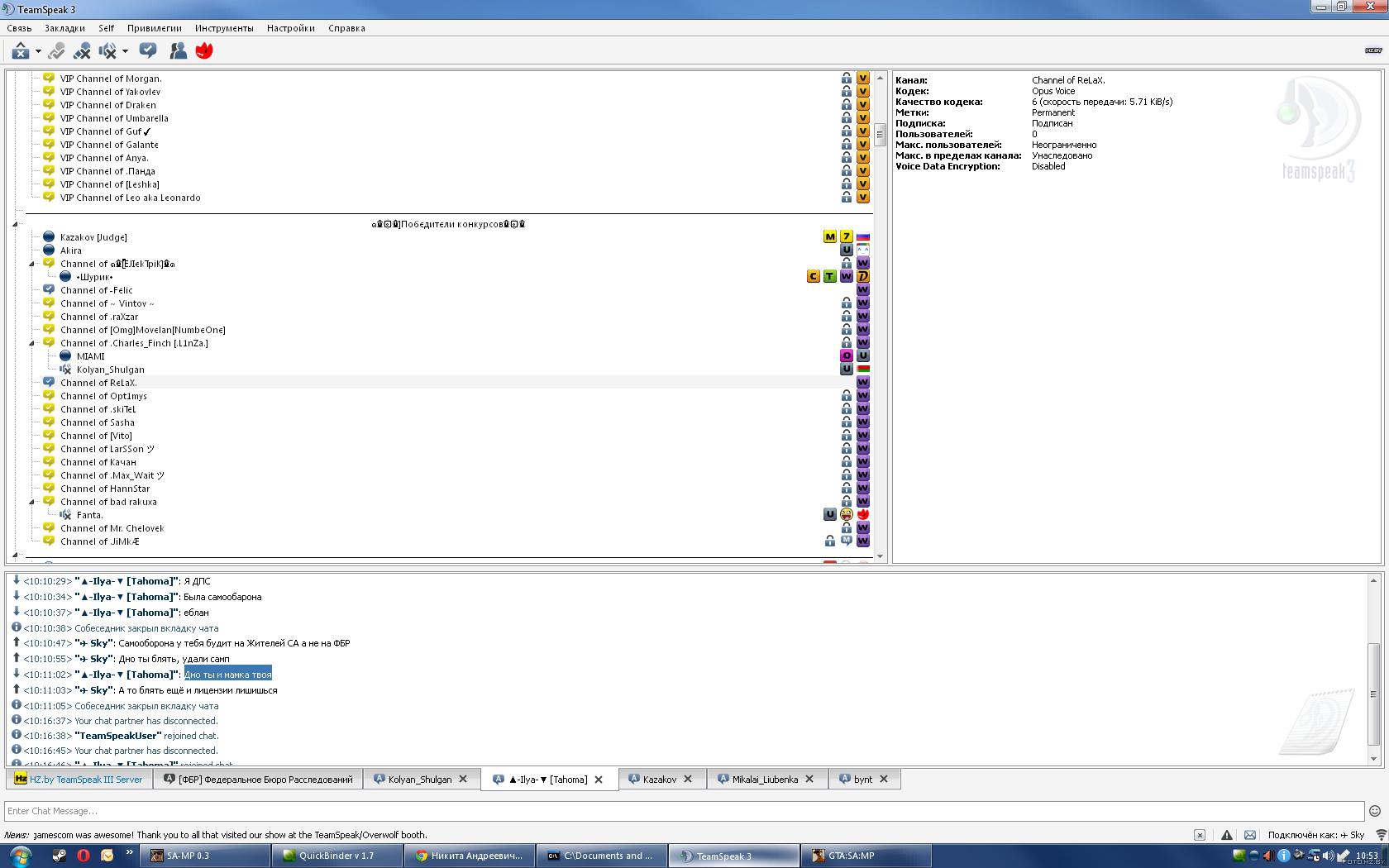
Task: Click the red fox toolbar icon
Action: (204, 51)
